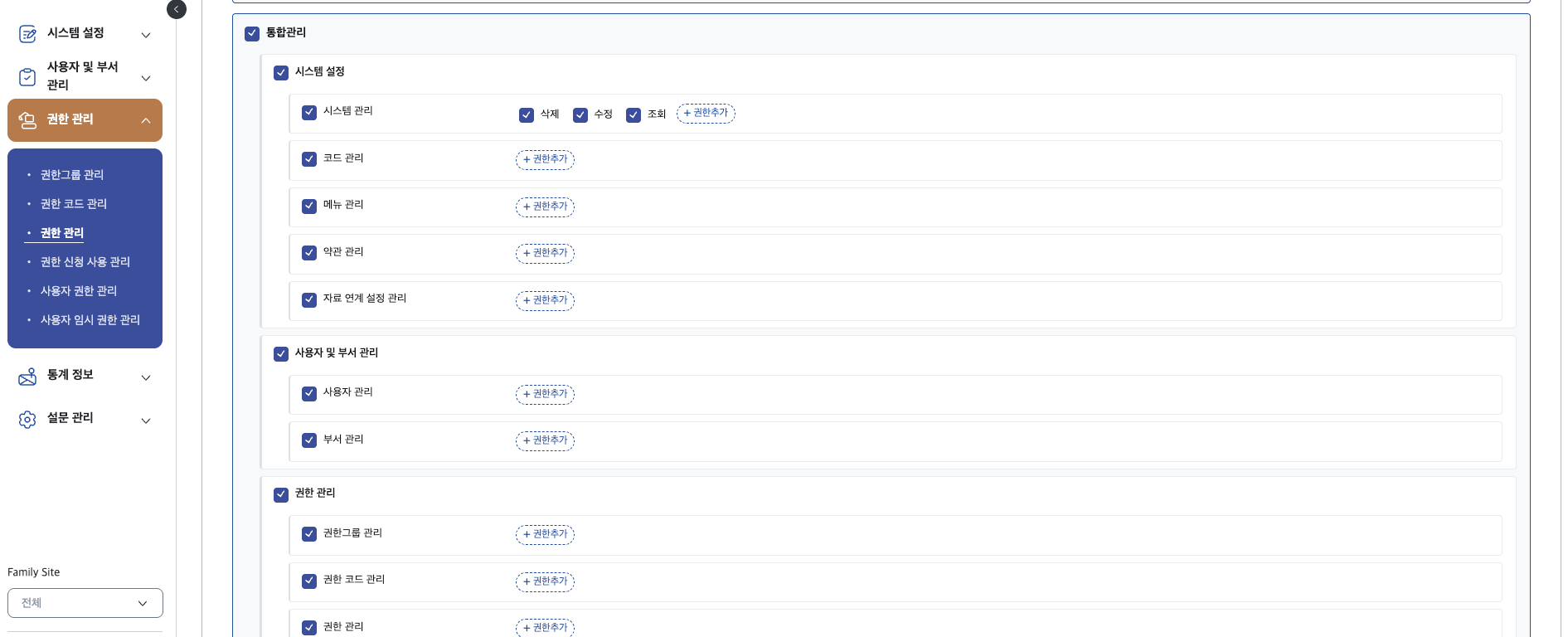Viewport: 1568px width, 637px height.
Task: Click the 권한 관리 sidebar icon
Action: 27,120
